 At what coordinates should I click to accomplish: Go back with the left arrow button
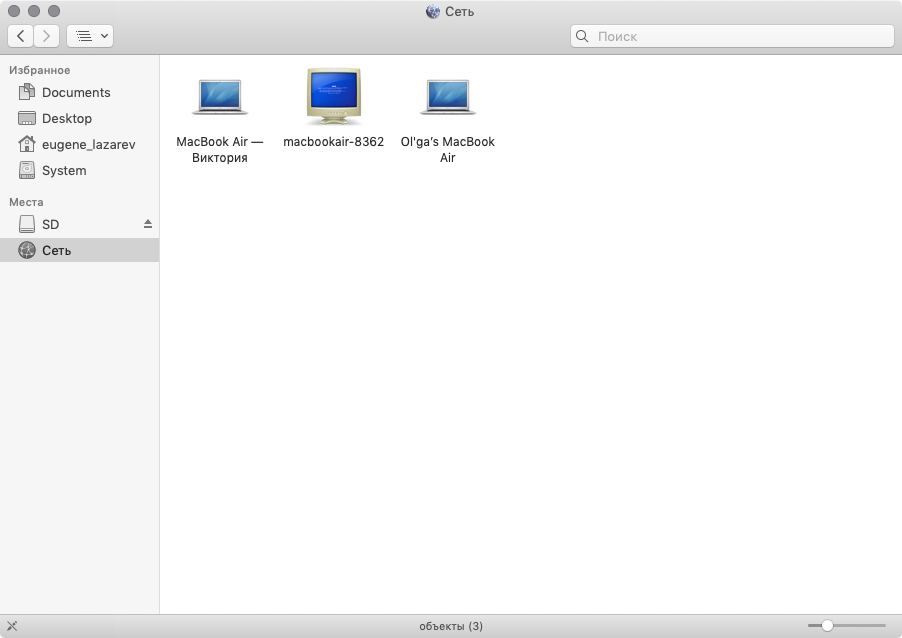click(21, 36)
